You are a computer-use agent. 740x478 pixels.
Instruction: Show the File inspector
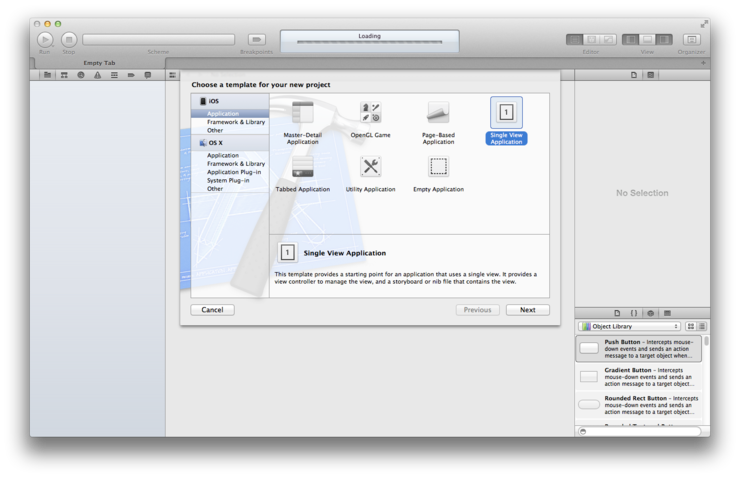coord(634,75)
